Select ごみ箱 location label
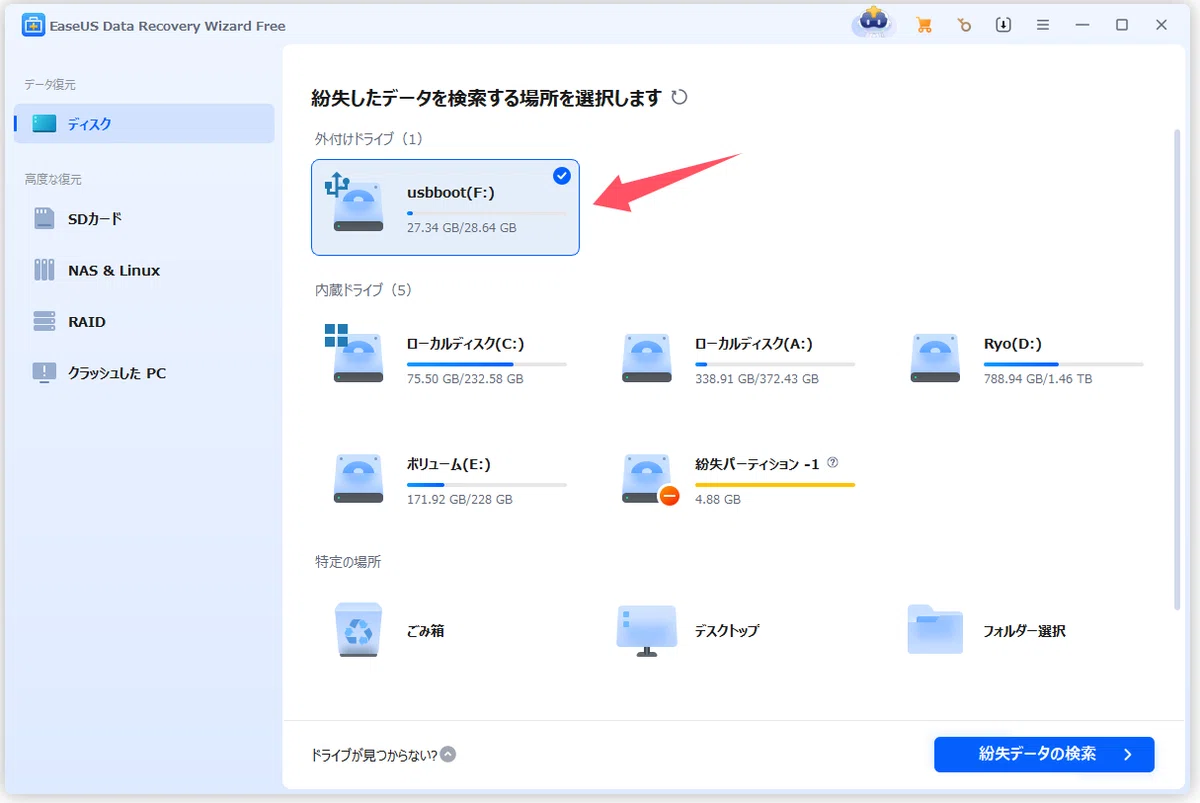This screenshot has height=803, width=1200. pyautogui.click(x=425, y=631)
